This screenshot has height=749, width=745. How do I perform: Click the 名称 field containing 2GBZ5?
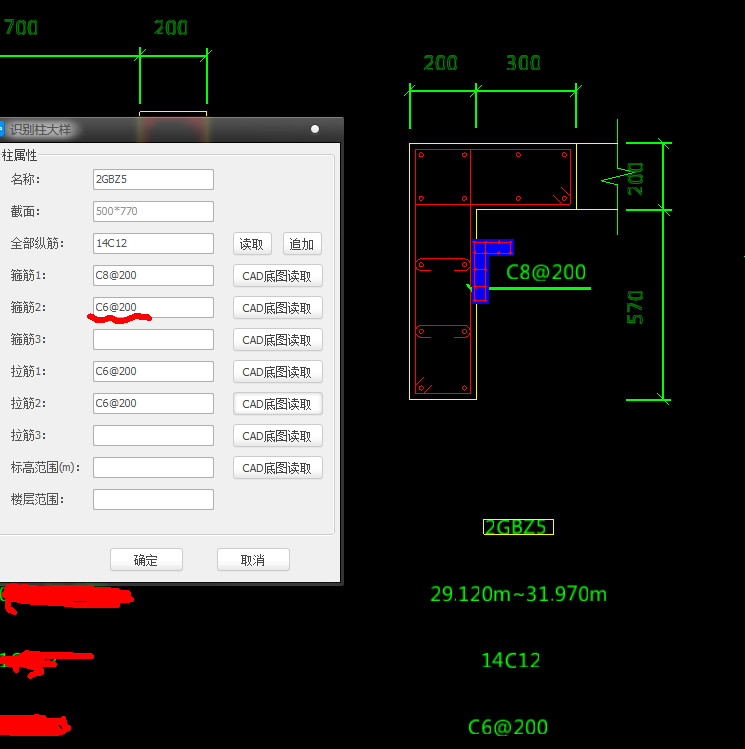pyautogui.click(x=153, y=180)
